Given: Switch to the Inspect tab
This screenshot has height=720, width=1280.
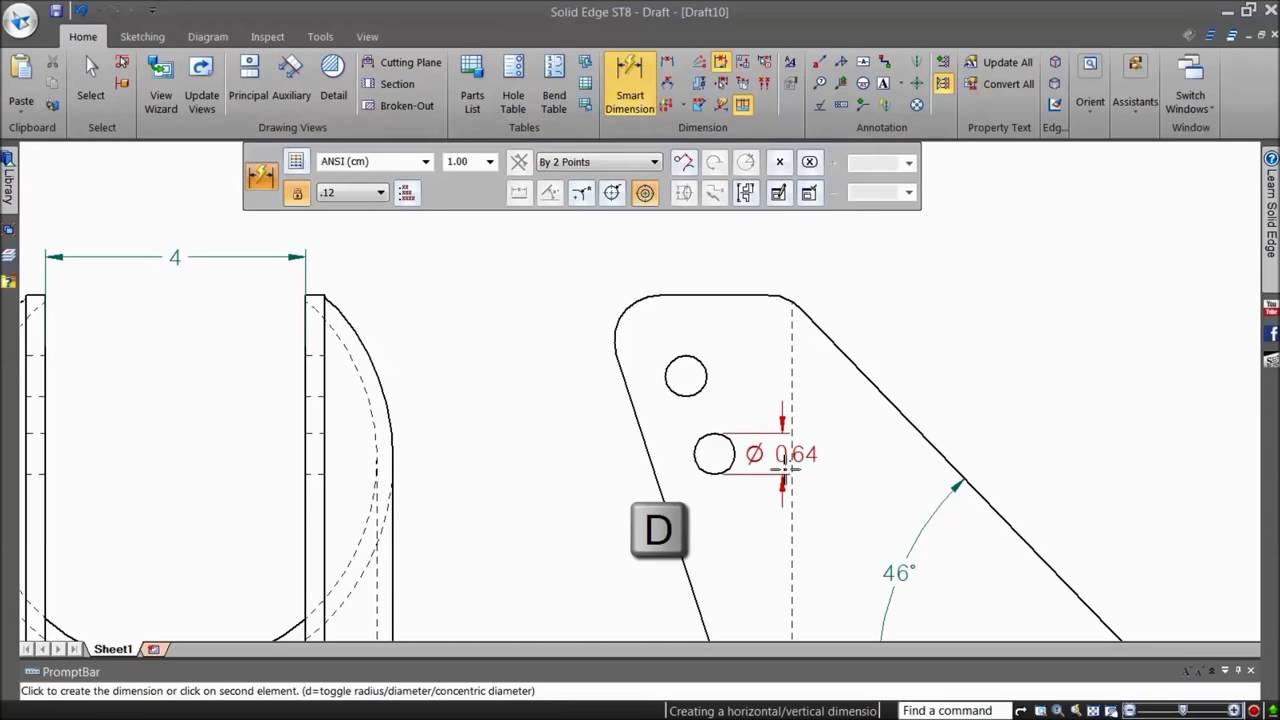Looking at the screenshot, I should (x=267, y=37).
